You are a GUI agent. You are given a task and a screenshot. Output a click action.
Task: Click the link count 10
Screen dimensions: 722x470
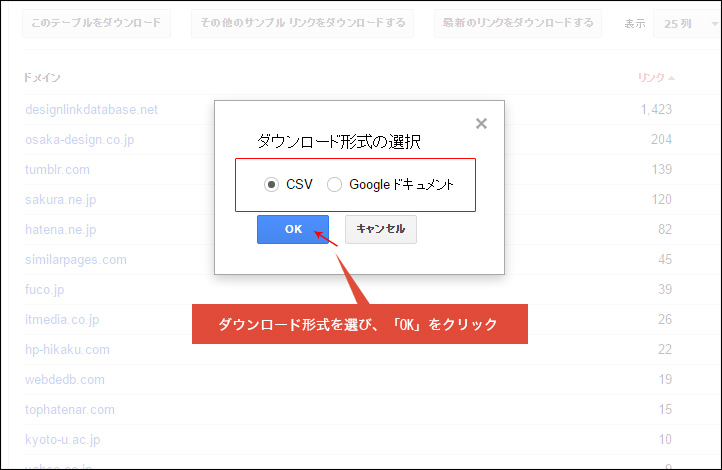click(665, 439)
